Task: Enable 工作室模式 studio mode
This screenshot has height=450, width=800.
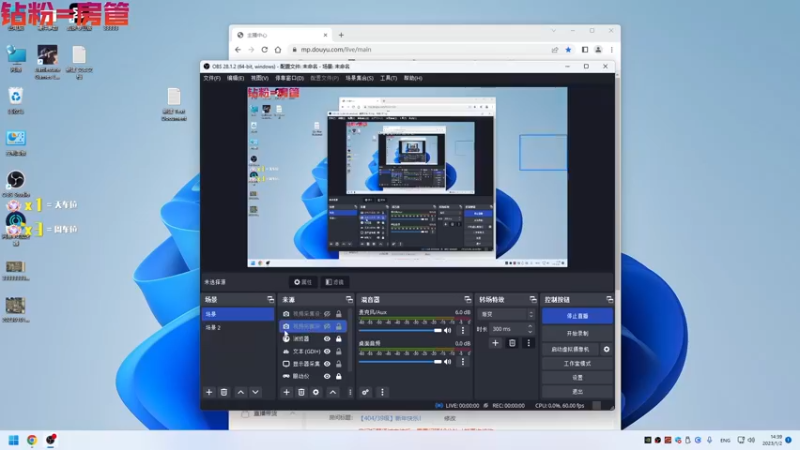Action: point(577,363)
